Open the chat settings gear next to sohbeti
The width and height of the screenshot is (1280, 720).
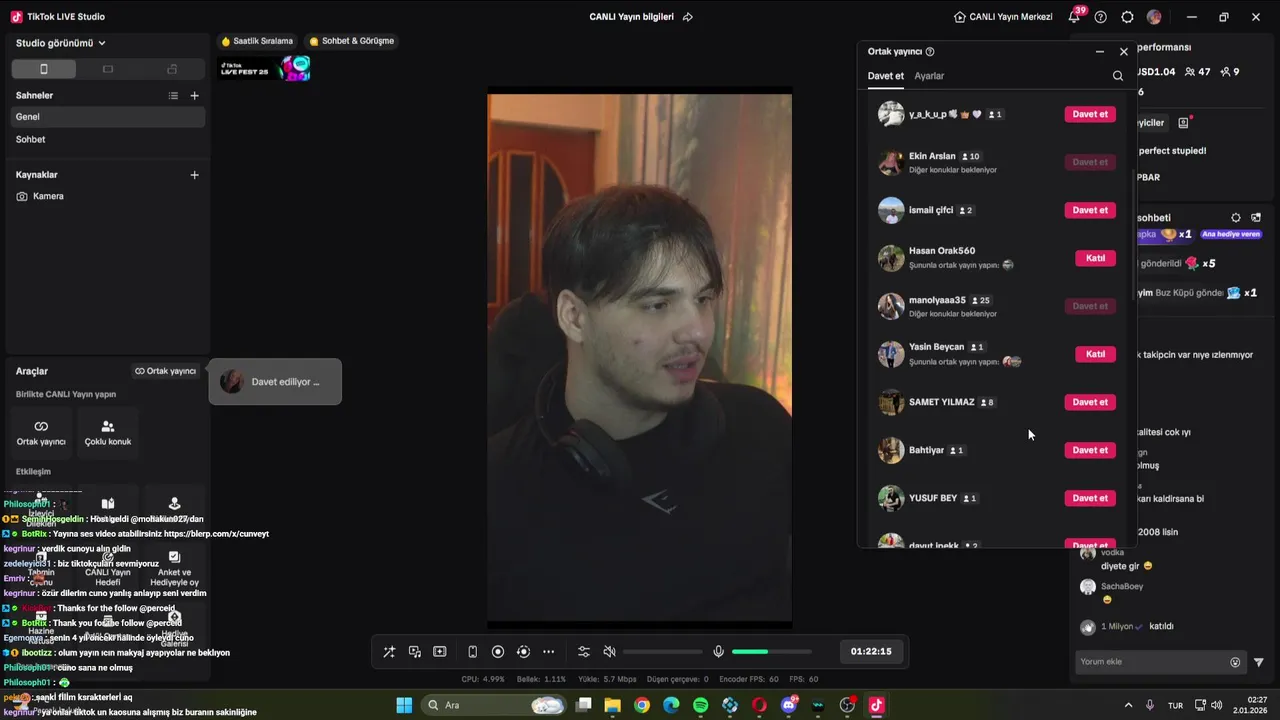coord(1236,217)
